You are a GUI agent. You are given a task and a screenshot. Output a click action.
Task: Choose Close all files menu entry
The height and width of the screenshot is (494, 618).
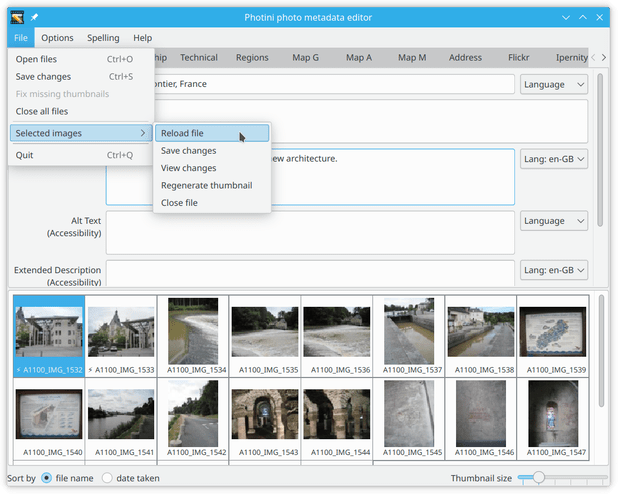(81, 111)
